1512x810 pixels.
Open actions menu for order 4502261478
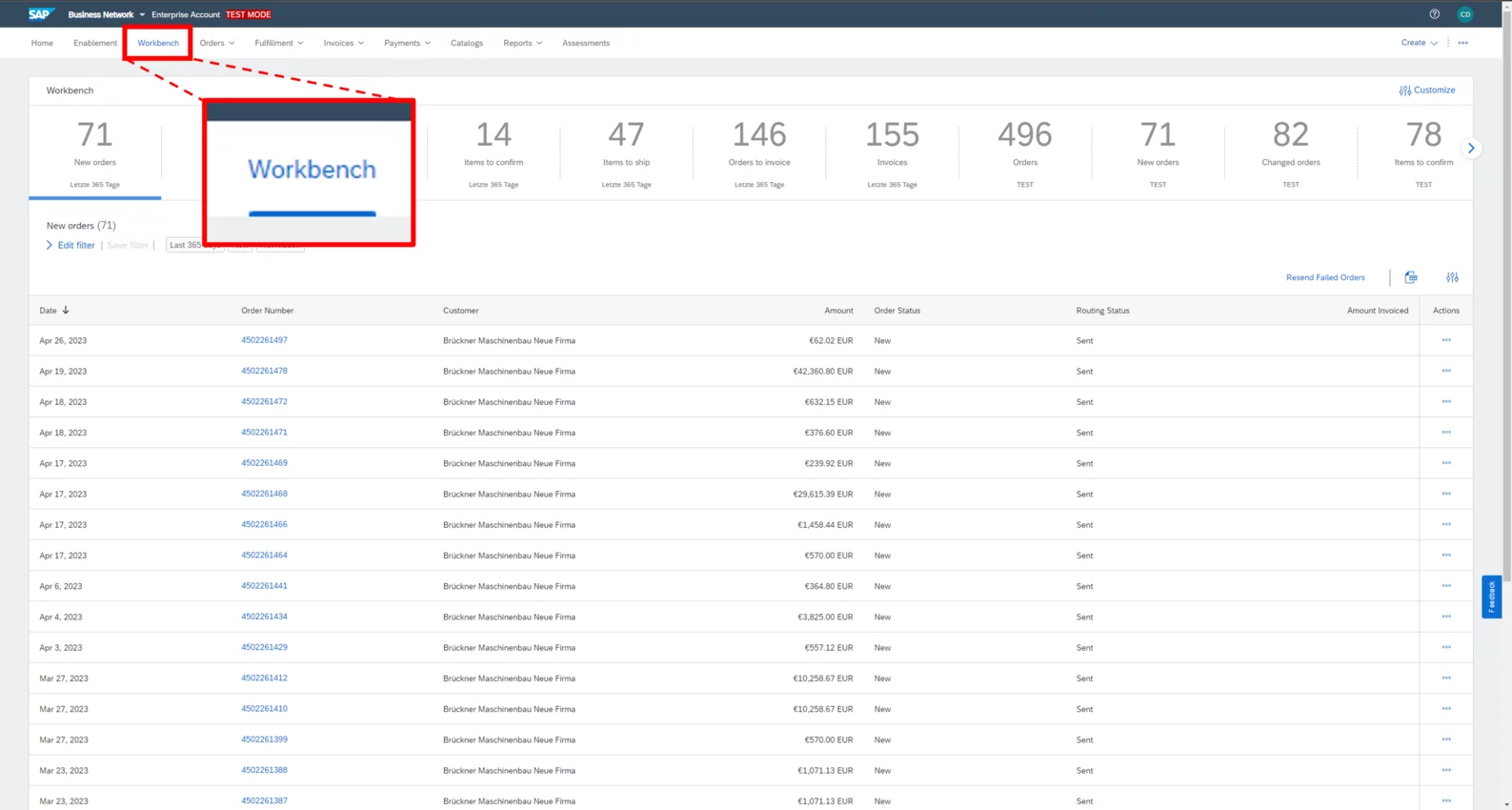1445,371
